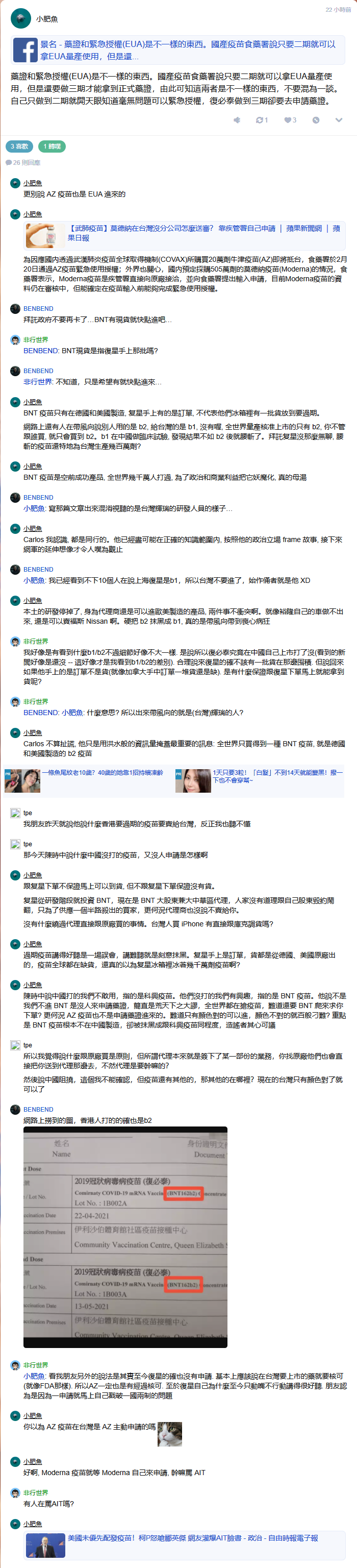Click the replurk arrows icon
357x1568 pixels.
(x=262, y=120)
